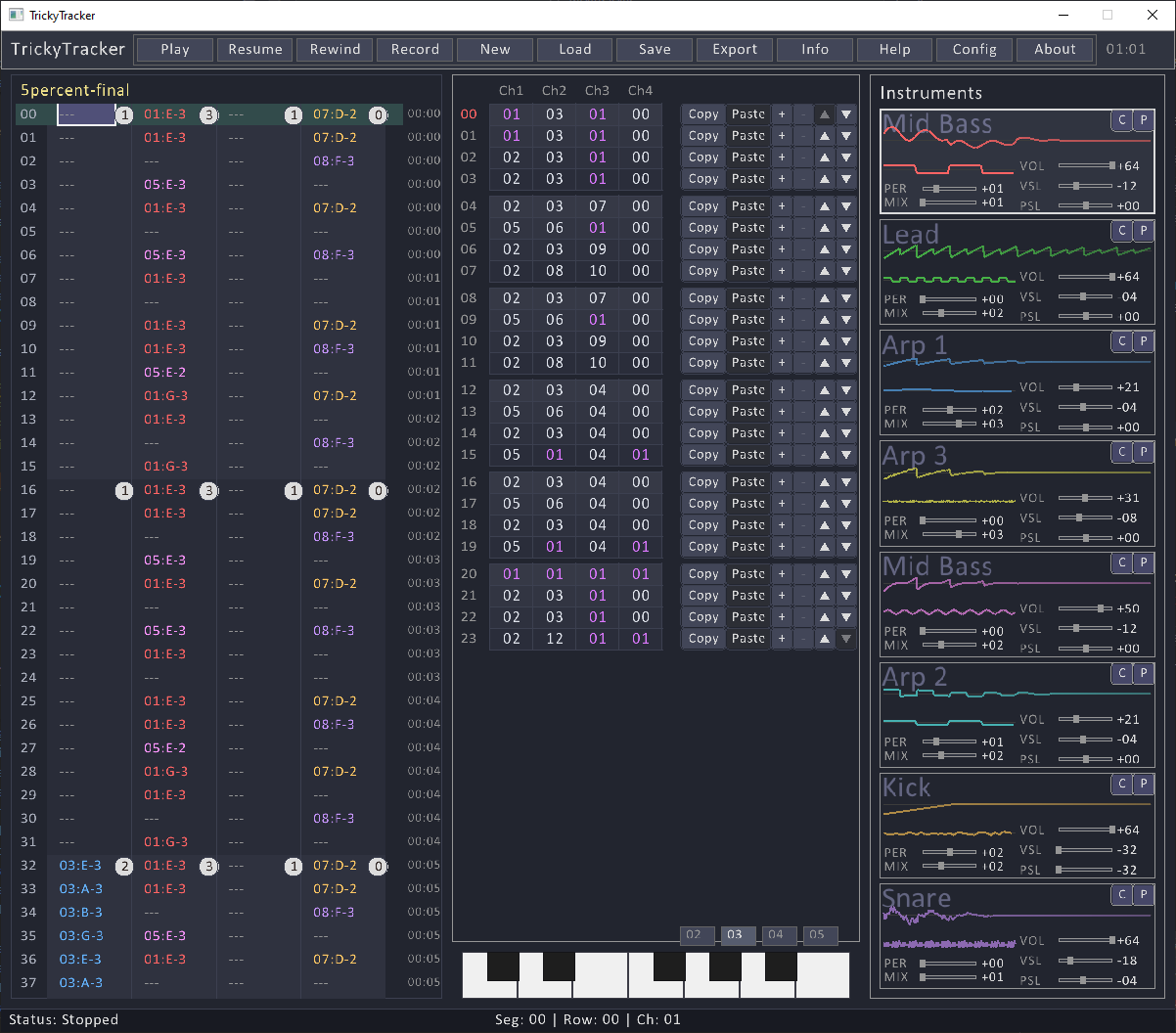The width and height of the screenshot is (1176, 1033).
Task: Click the P icon on the Kick instrument
Action: pos(1145,784)
